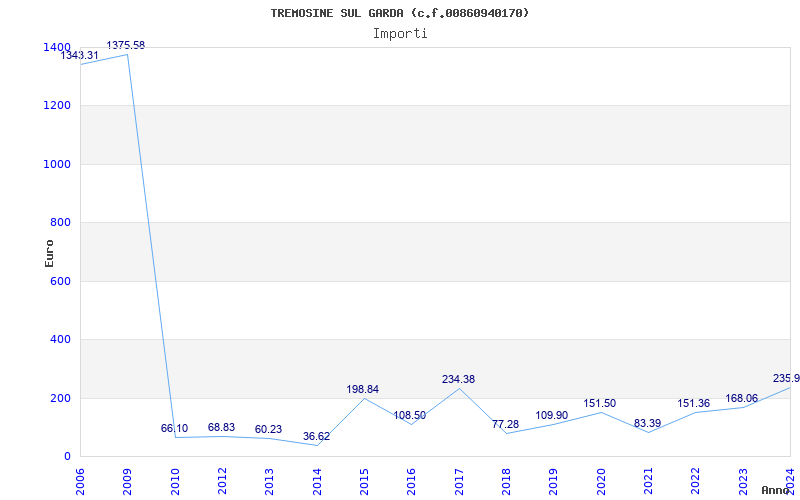Select data label 60.23

pos(268,430)
